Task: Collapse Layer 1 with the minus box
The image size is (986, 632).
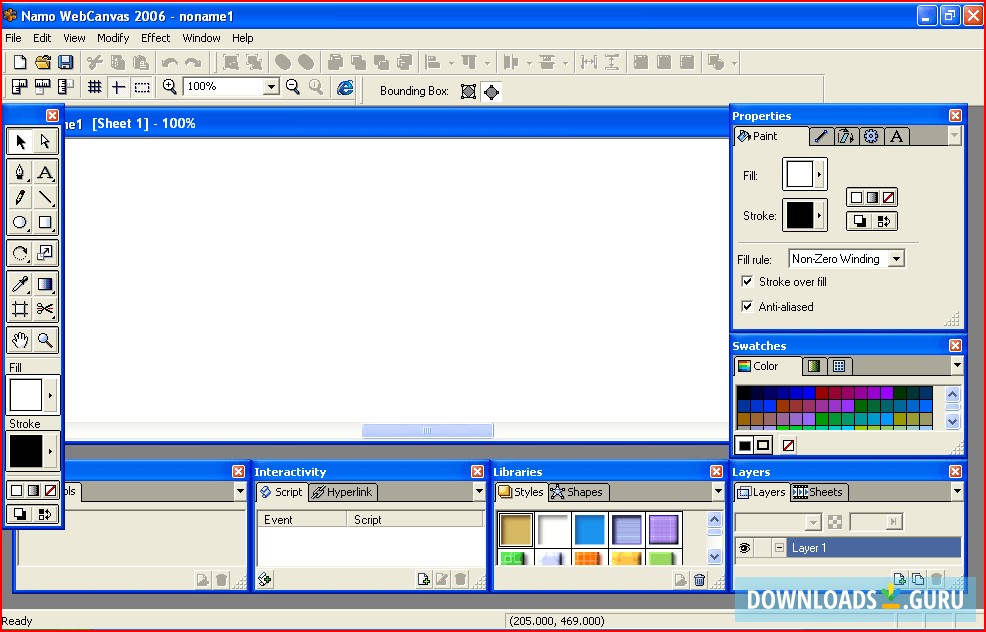Action: pyautogui.click(x=780, y=548)
